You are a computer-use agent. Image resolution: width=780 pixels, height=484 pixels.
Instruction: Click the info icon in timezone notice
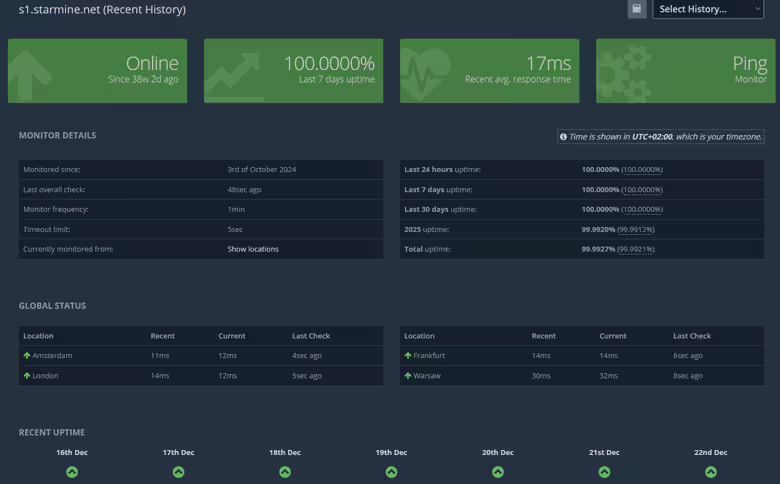(x=563, y=137)
